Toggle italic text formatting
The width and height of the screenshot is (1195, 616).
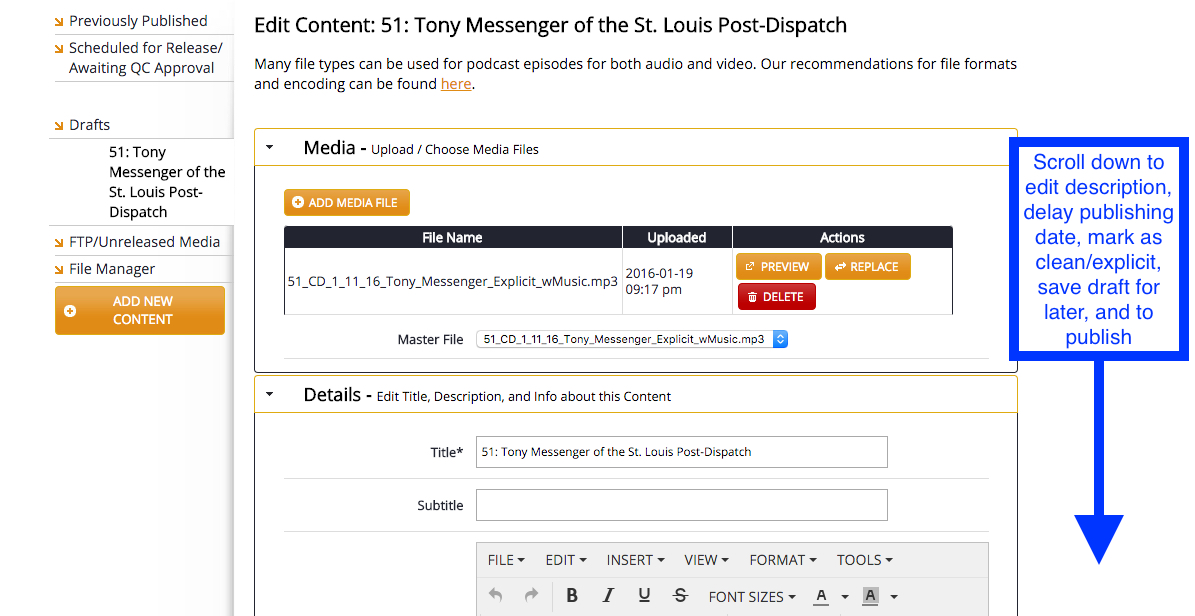coord(608,596)
